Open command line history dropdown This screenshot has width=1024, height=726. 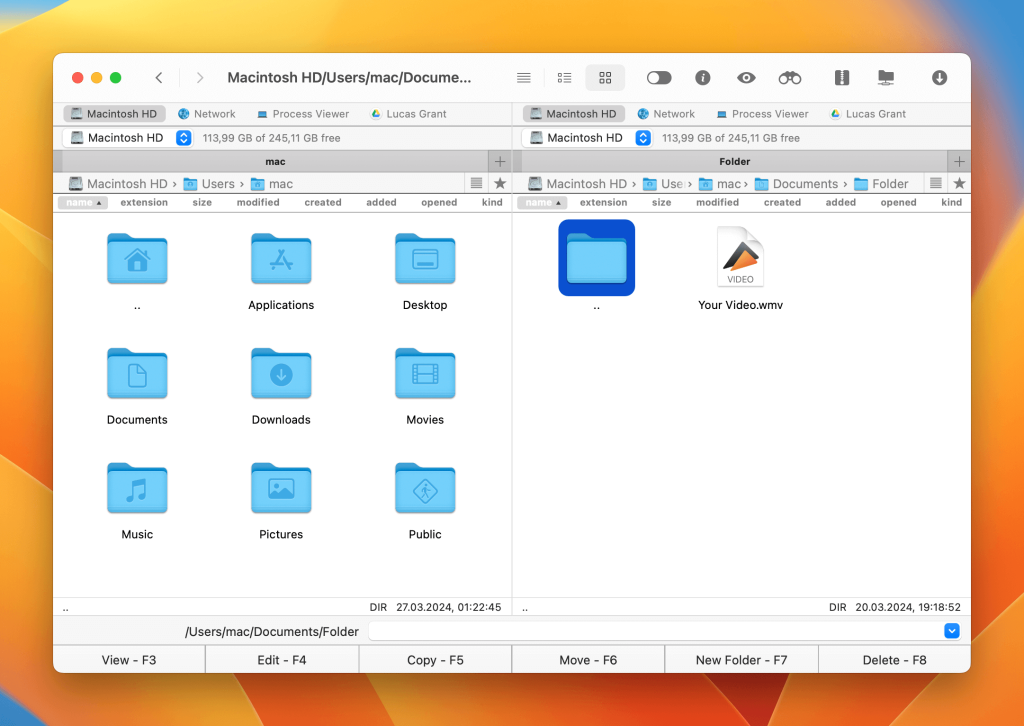(x=952, y=631)
